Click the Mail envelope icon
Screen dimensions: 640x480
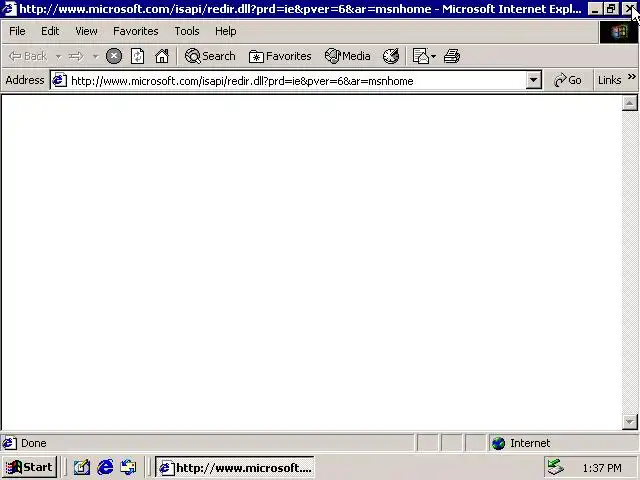tap(421, 56)
